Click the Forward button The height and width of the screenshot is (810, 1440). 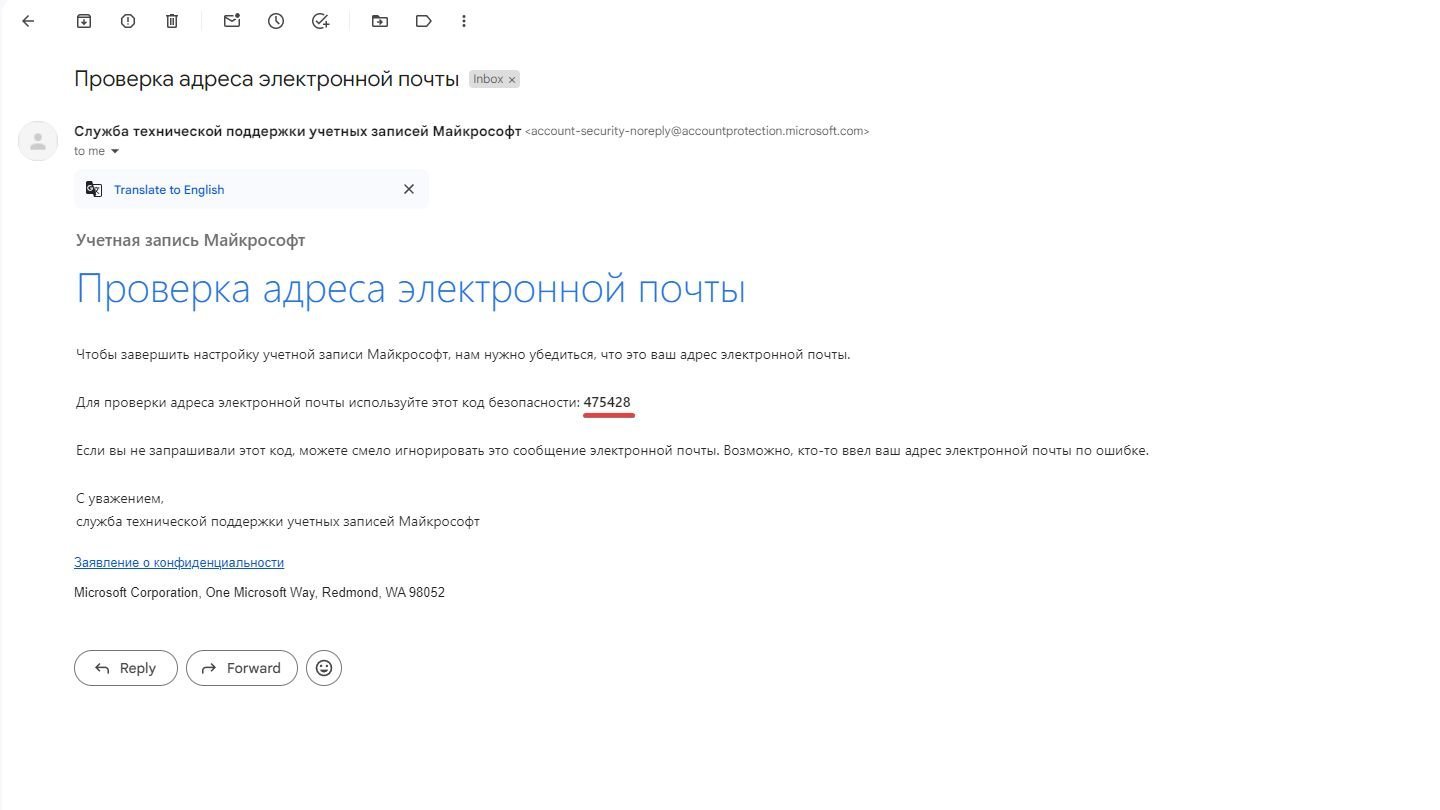(242, 668)
